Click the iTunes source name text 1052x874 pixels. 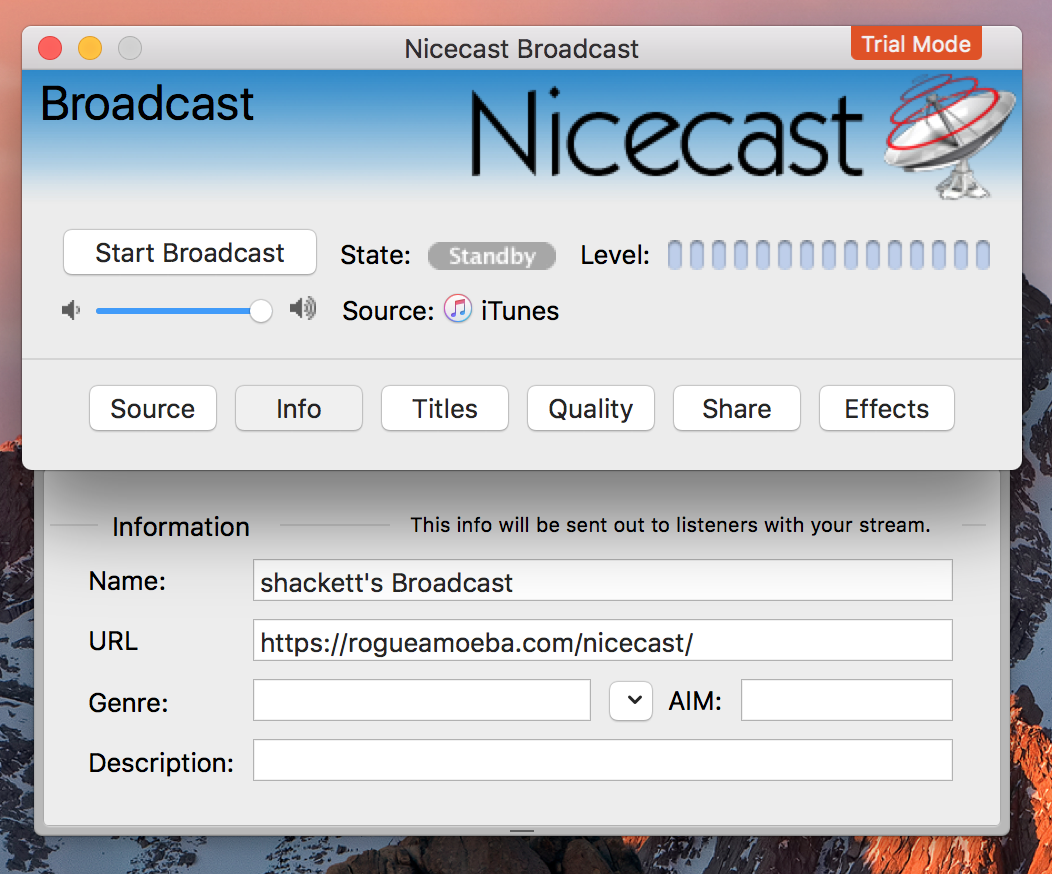pyautogui.click(x=520, y=311)
